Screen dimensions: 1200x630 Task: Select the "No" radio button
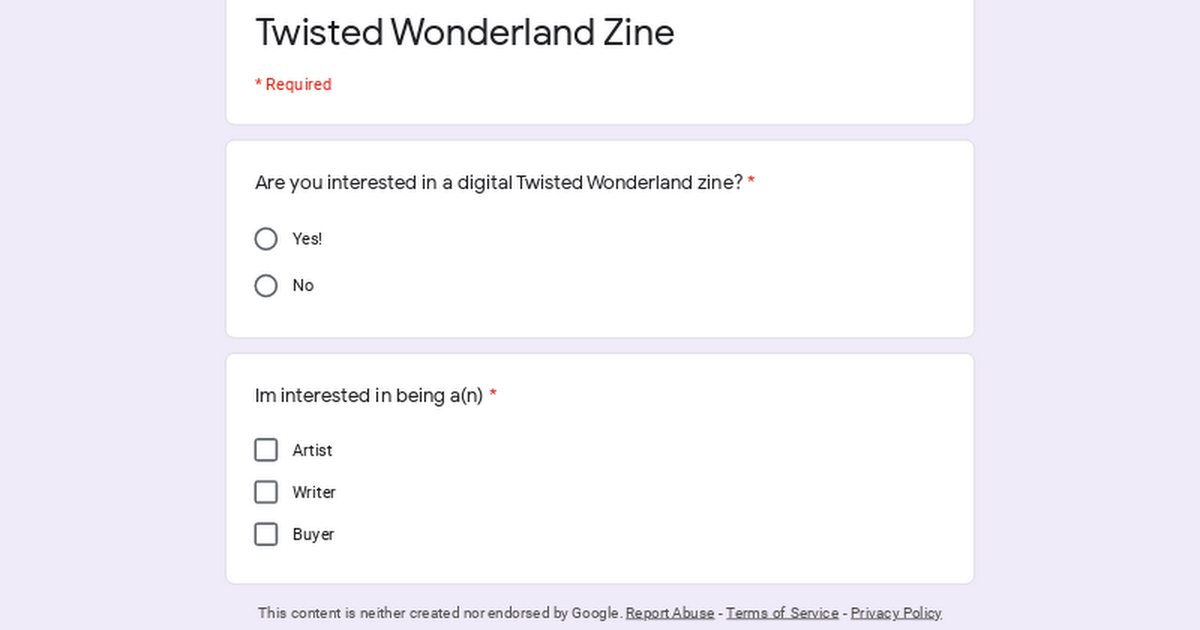266,286
